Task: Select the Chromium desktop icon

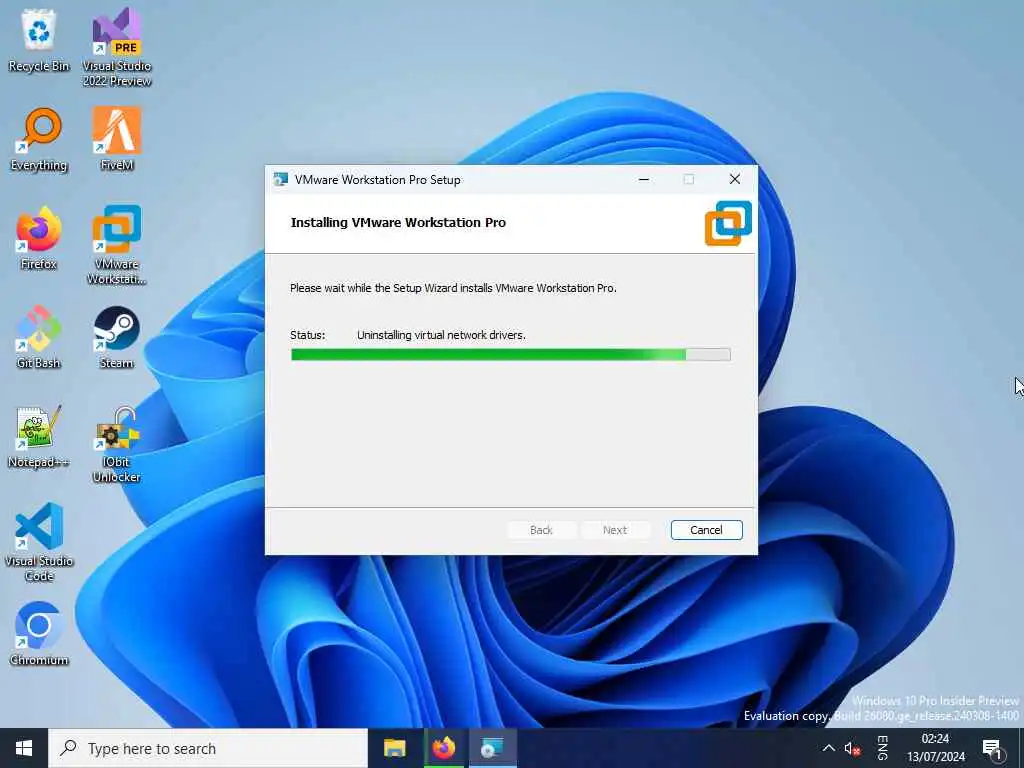Action: coord(39,633)
